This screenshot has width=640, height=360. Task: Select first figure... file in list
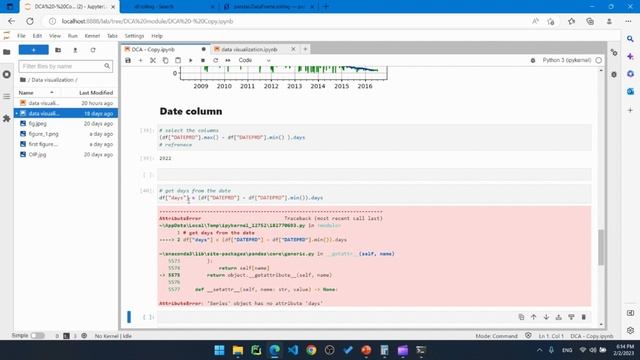66,144
